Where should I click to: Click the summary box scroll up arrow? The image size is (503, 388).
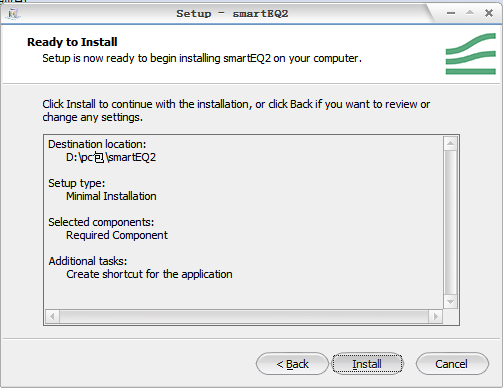click(x=450, y=143)
